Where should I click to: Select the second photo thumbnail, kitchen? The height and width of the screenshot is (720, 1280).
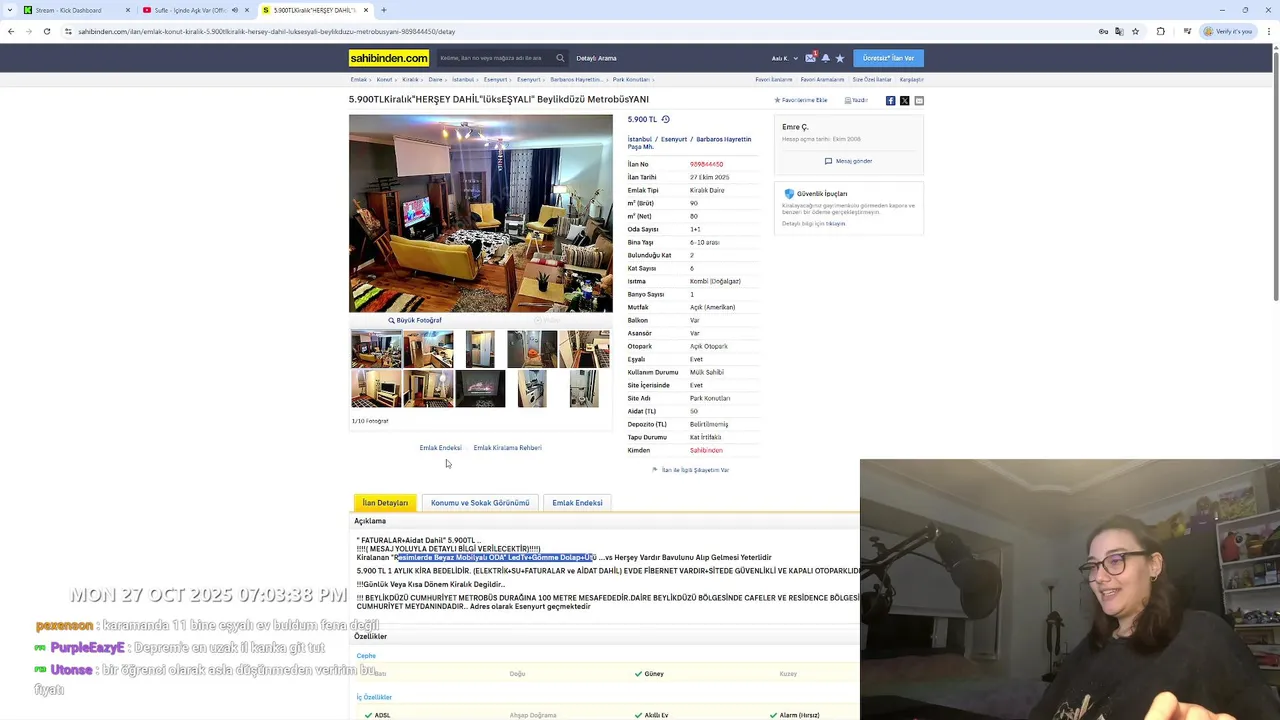click(x=428, y=350)
